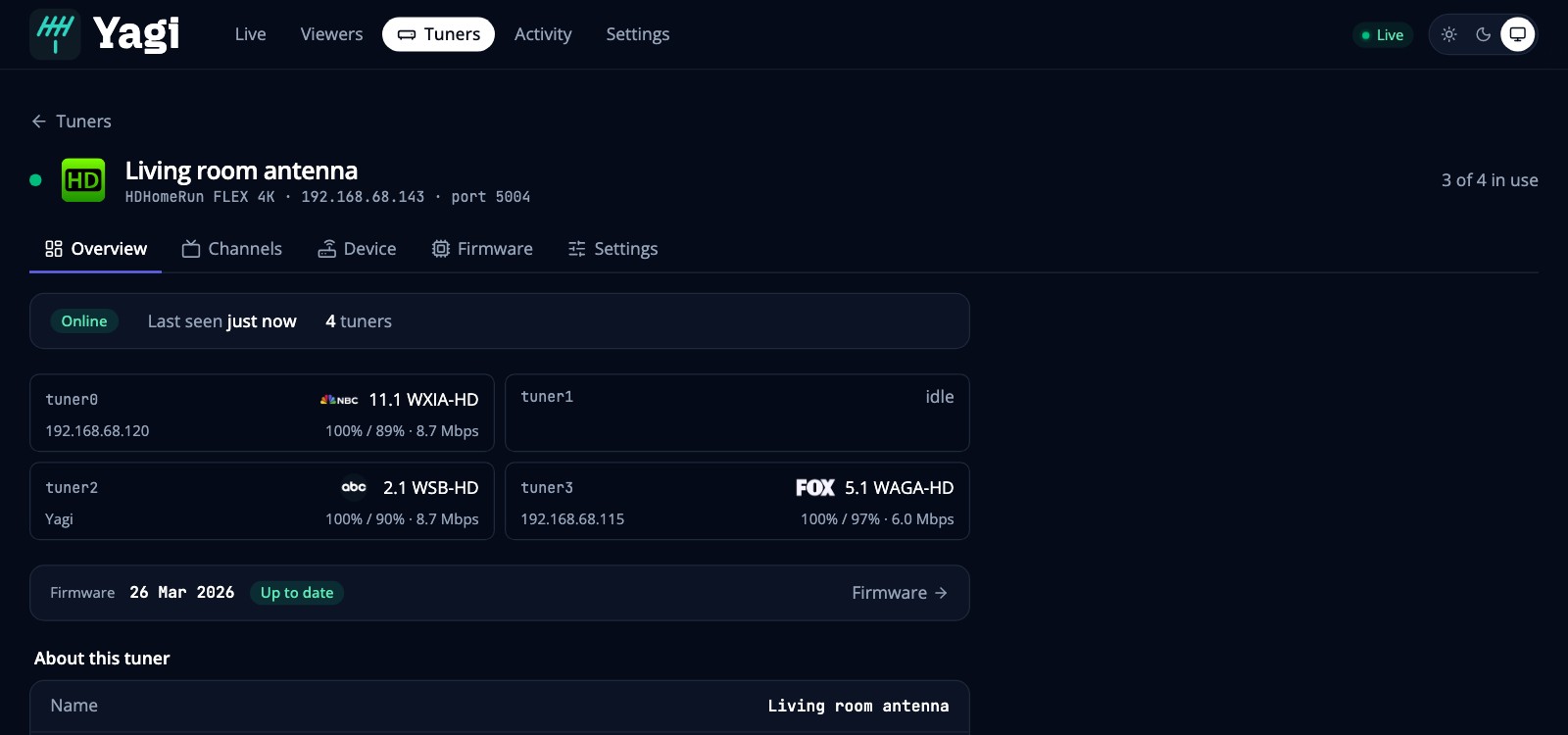Open the Live nav item

tap(251, 34)
